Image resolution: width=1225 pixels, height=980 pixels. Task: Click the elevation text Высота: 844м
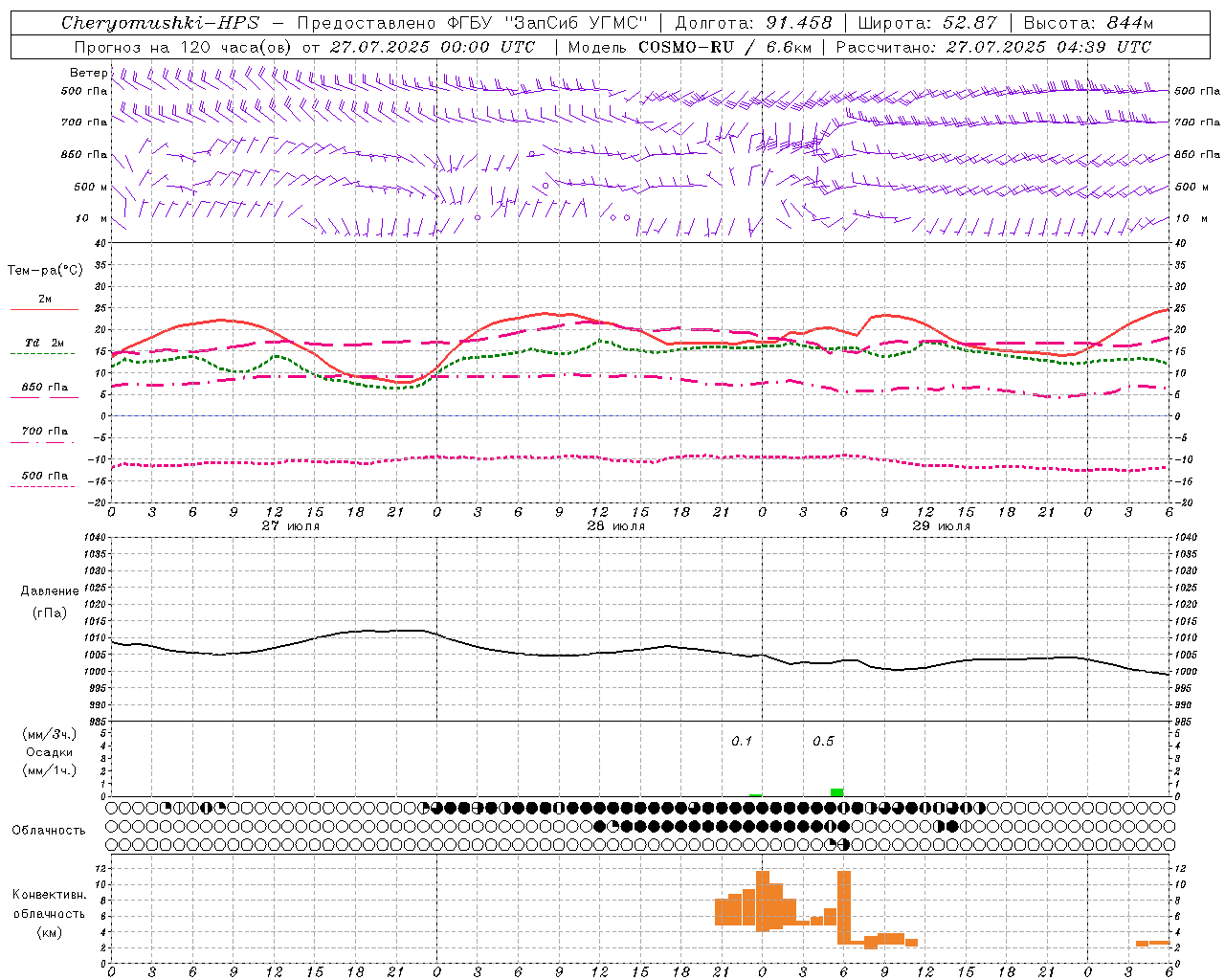1088,23
